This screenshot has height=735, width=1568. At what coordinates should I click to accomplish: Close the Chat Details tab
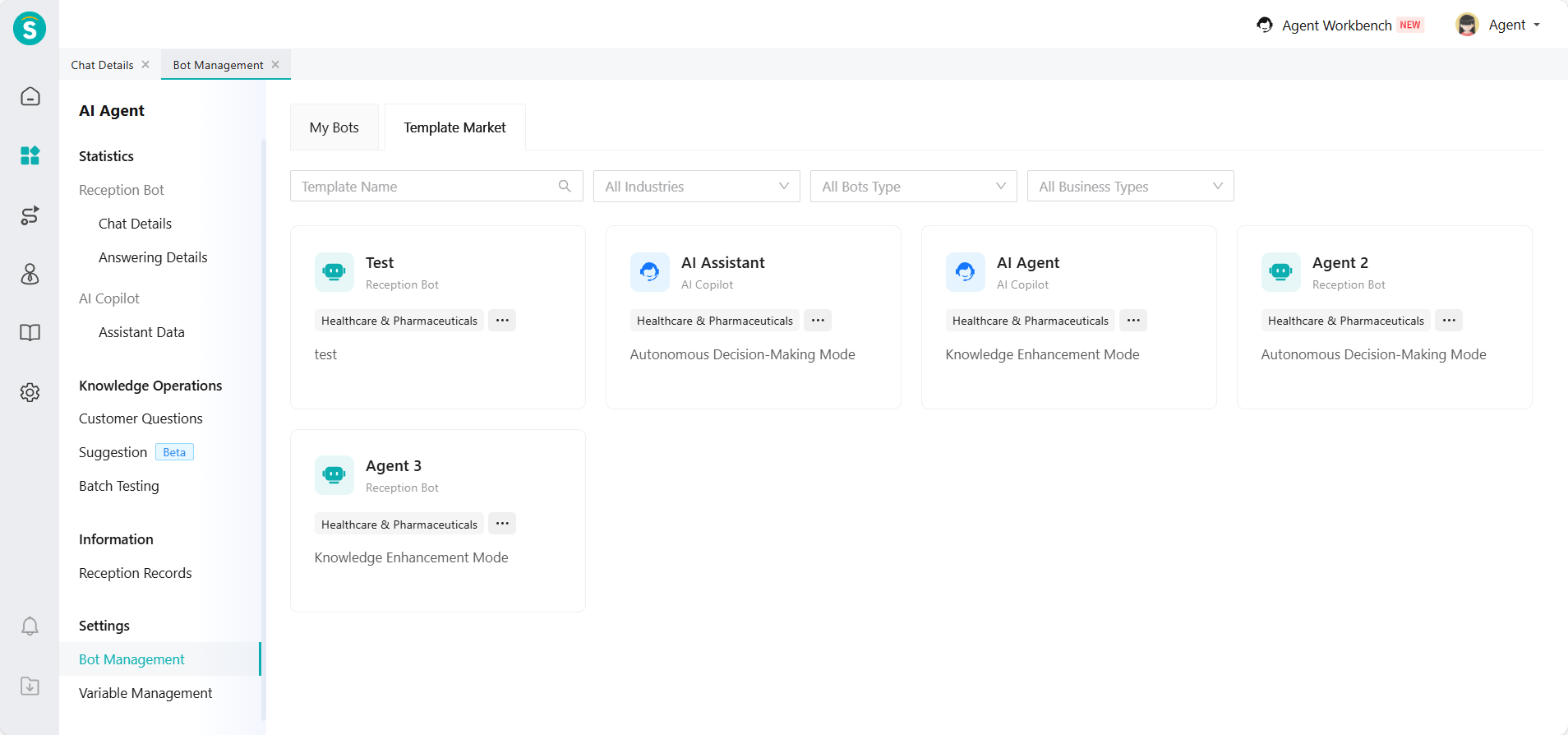[145, 65]
